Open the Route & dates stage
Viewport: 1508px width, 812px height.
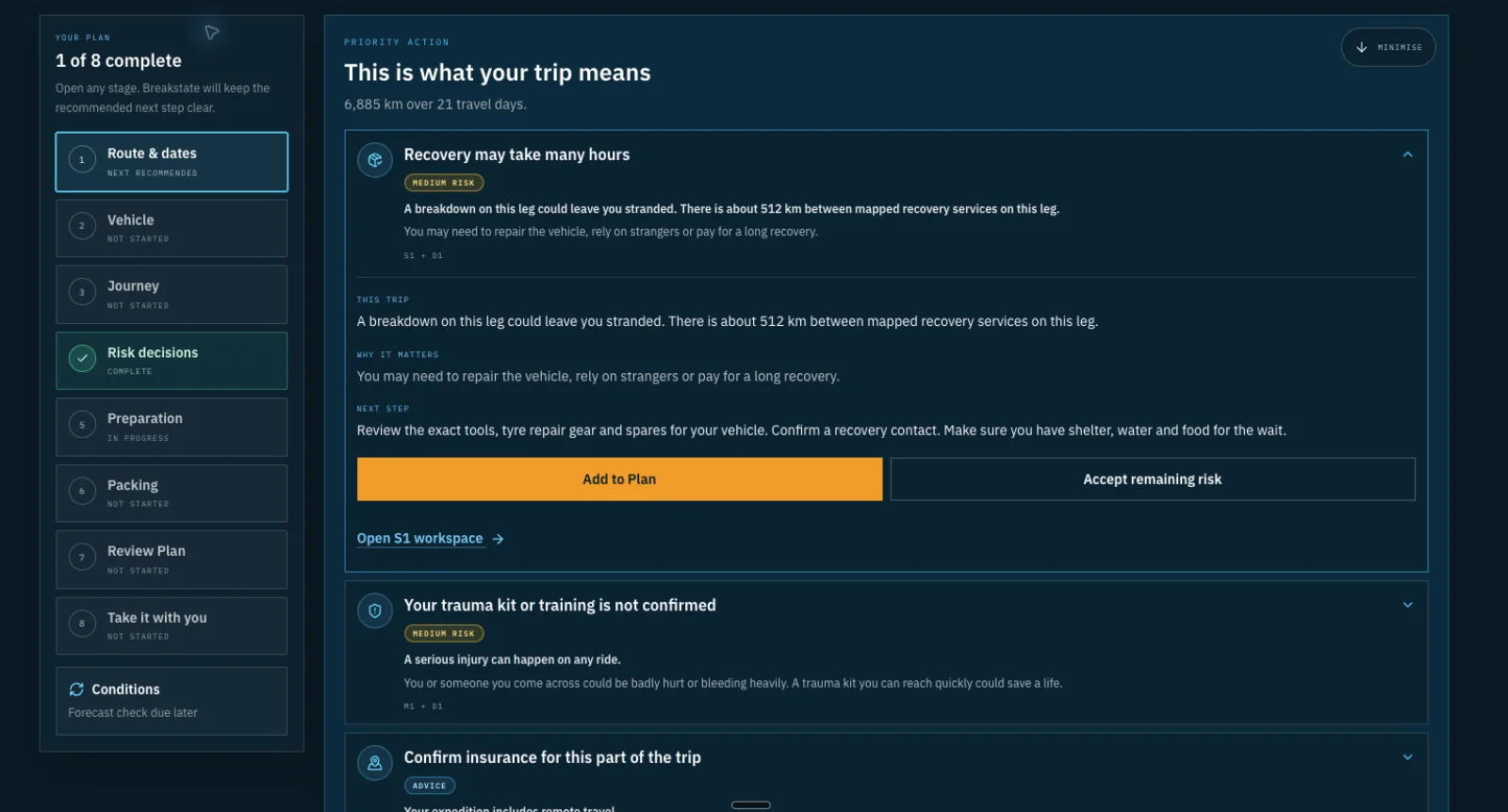172,162
